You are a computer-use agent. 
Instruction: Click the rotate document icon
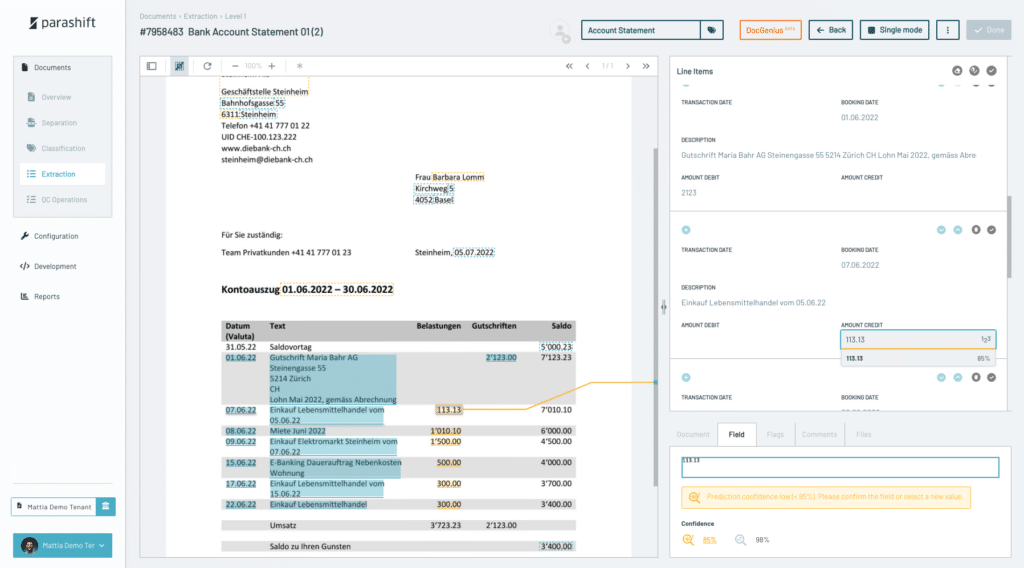(x=207, y=66)
